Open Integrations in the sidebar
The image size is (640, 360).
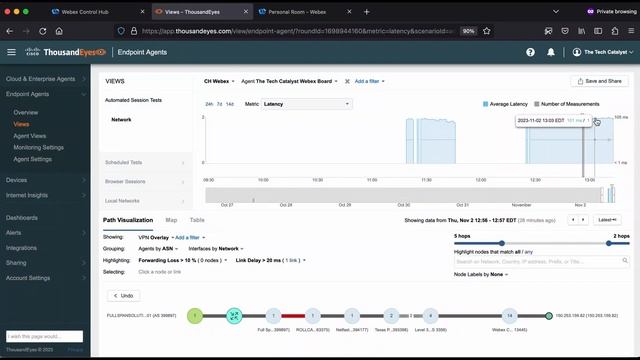tap(21, 248)
